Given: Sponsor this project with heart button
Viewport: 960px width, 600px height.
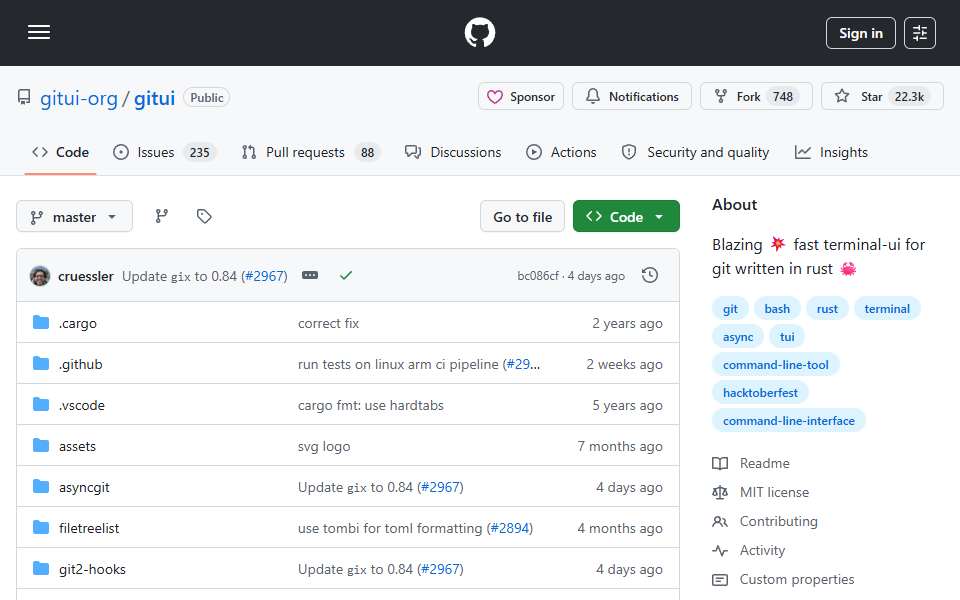Looking at the screenshot, I should click(x=521, y=97).
